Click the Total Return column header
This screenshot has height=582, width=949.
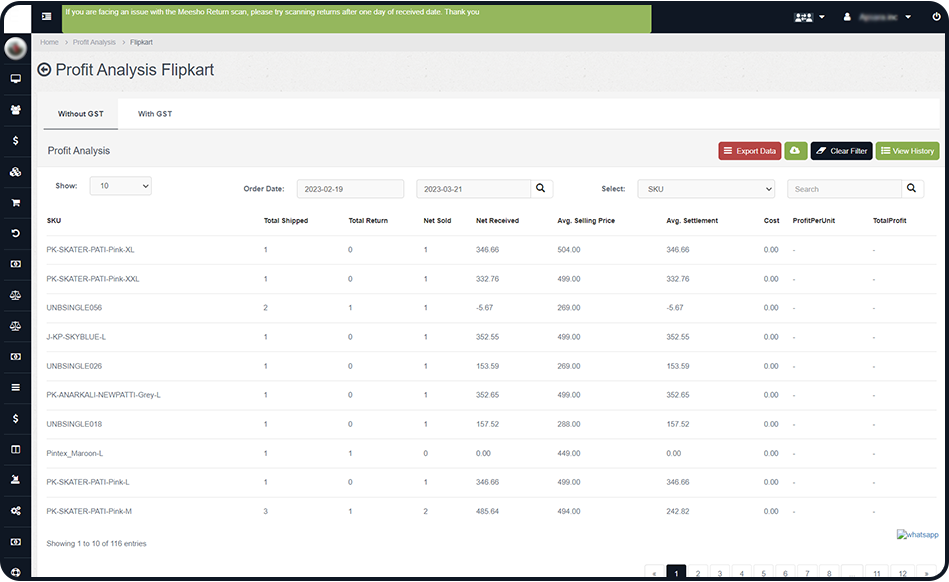click(368, 221)
